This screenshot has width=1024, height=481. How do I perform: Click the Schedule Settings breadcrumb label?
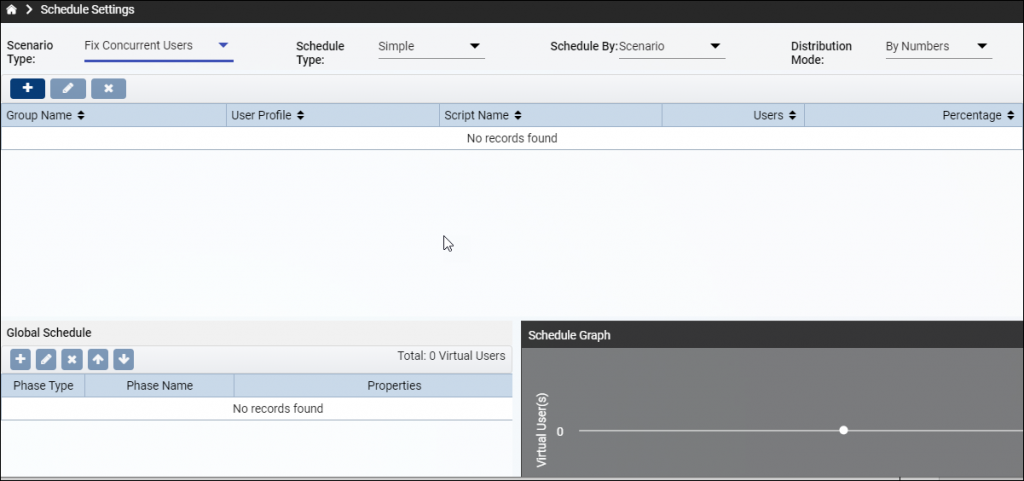coord(88,10)
